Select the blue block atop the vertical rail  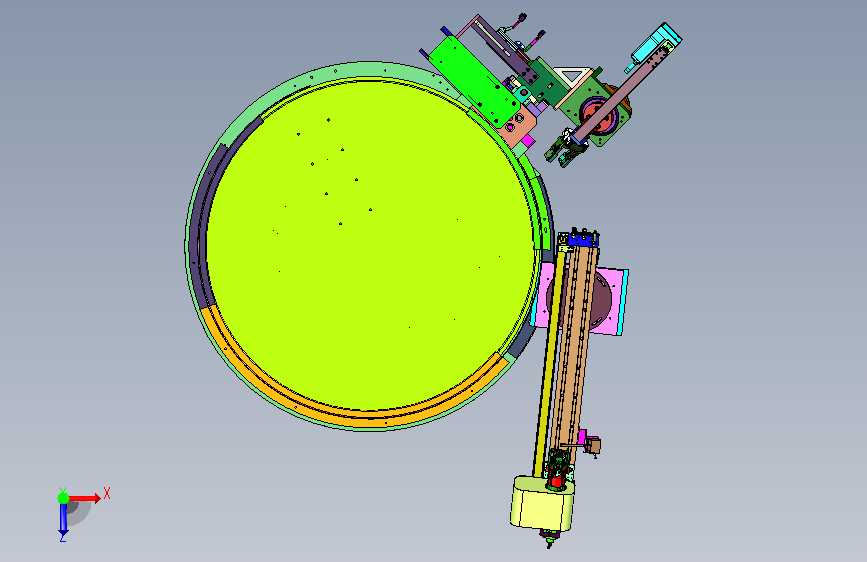click(x=583, y=239)
